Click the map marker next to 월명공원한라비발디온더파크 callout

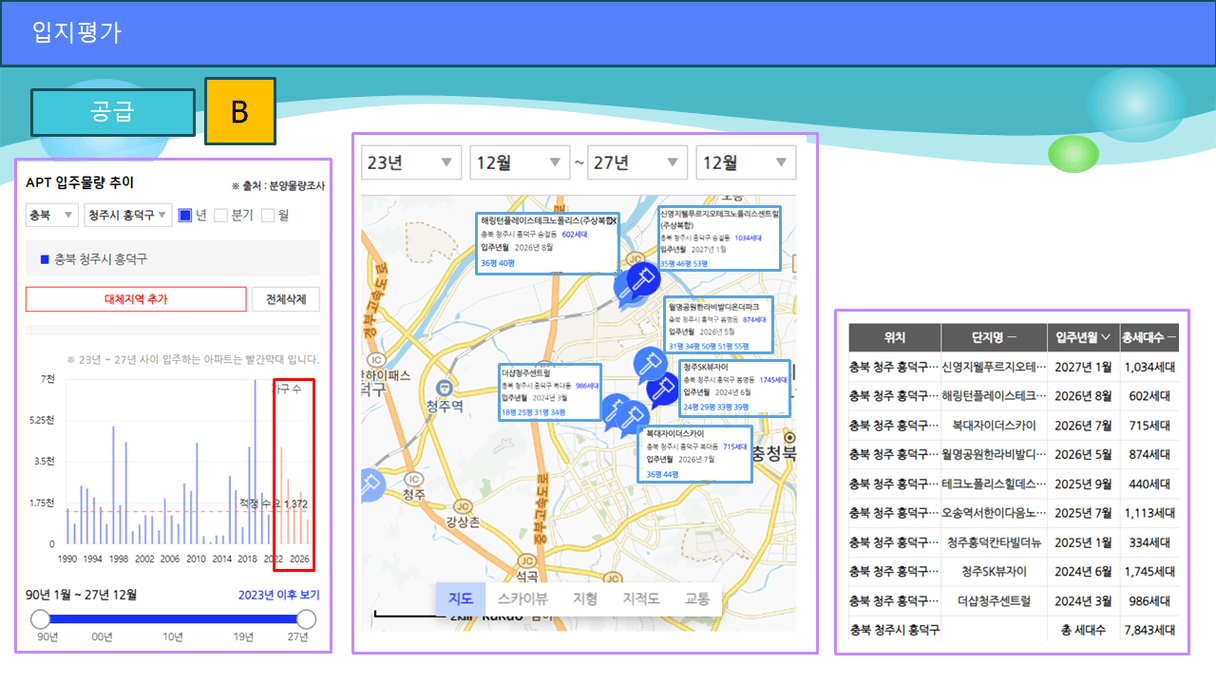click(650, 363)
